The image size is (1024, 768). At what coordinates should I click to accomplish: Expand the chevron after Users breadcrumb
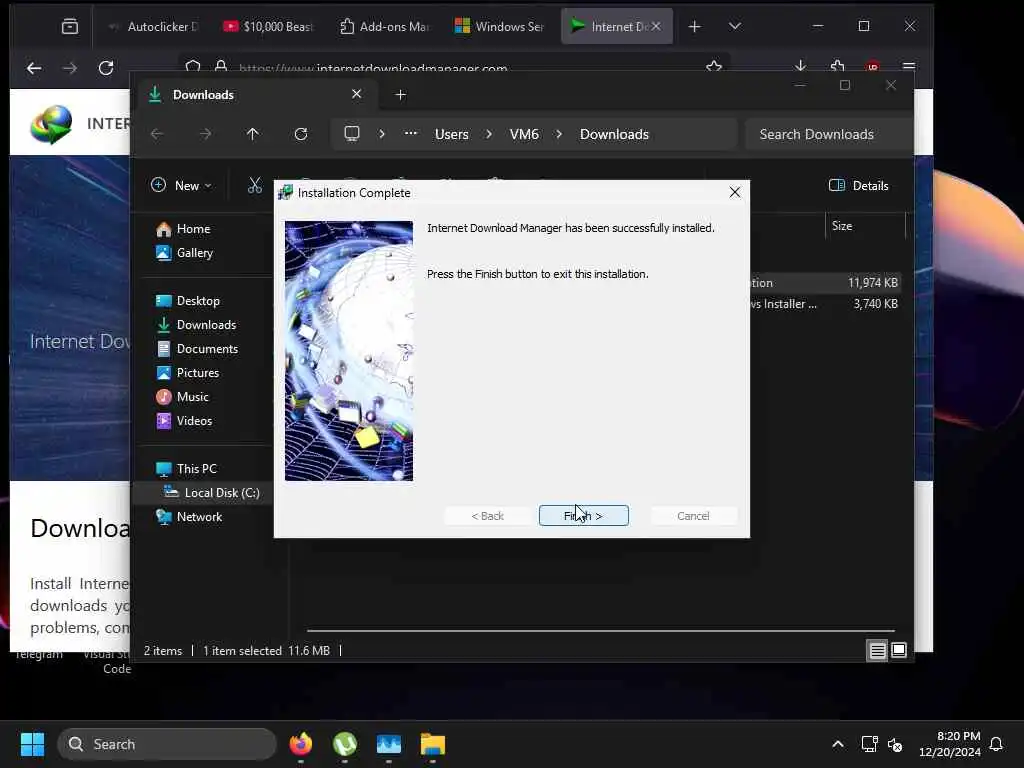tap(489, 134)
